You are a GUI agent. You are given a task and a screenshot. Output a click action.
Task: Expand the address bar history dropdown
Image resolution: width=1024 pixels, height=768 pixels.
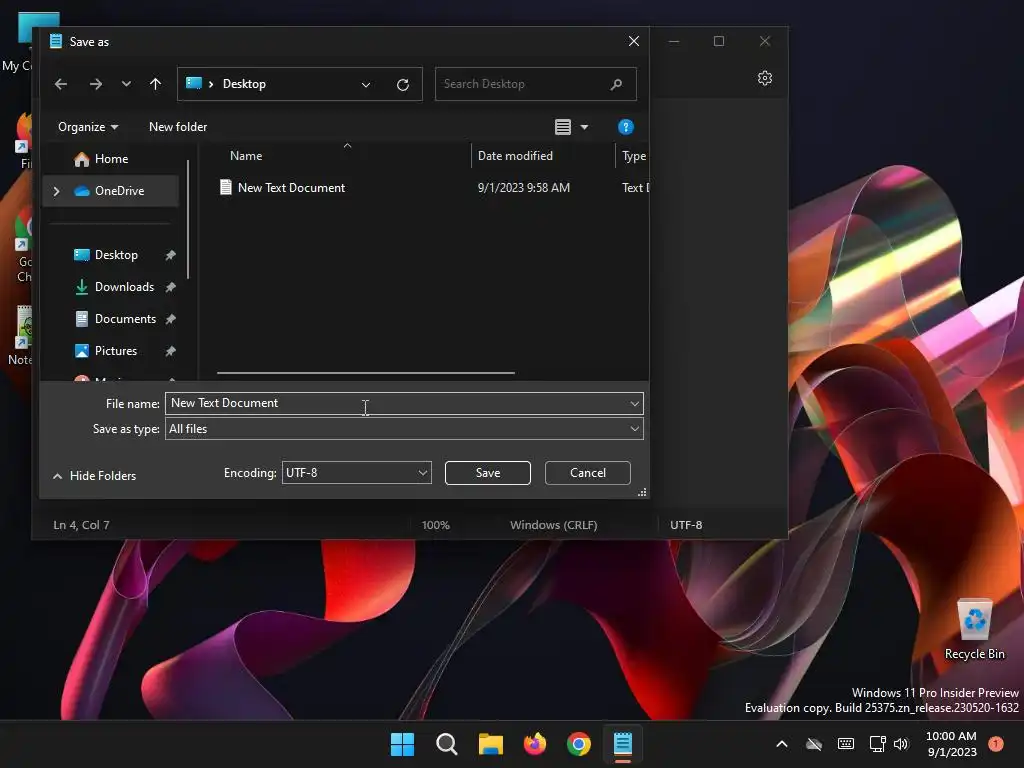[366, 85]
